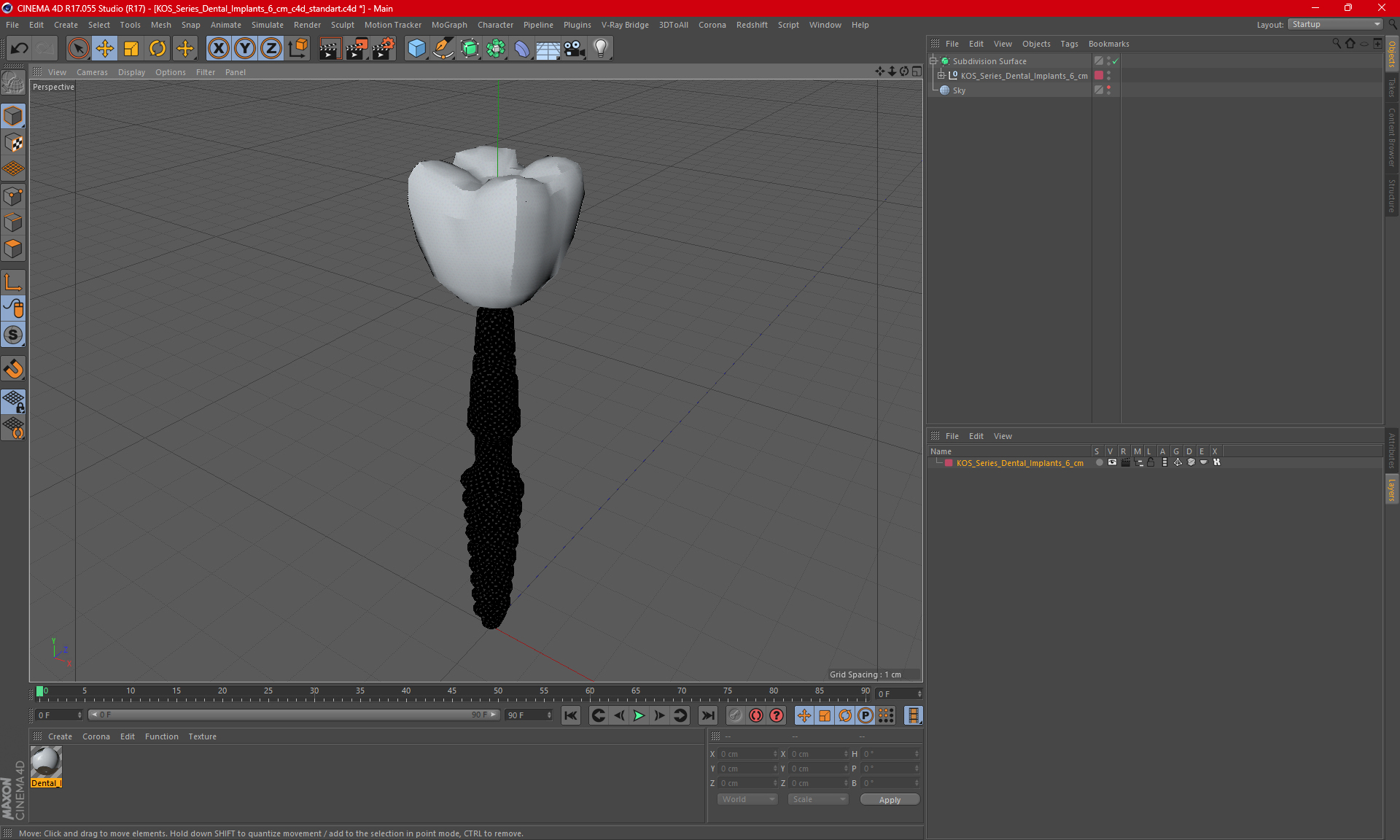Click frame 45 on timeline ruler
The height and width of the screenshot is (840, 1400).
pyautogui.click(x=452, y=691)
